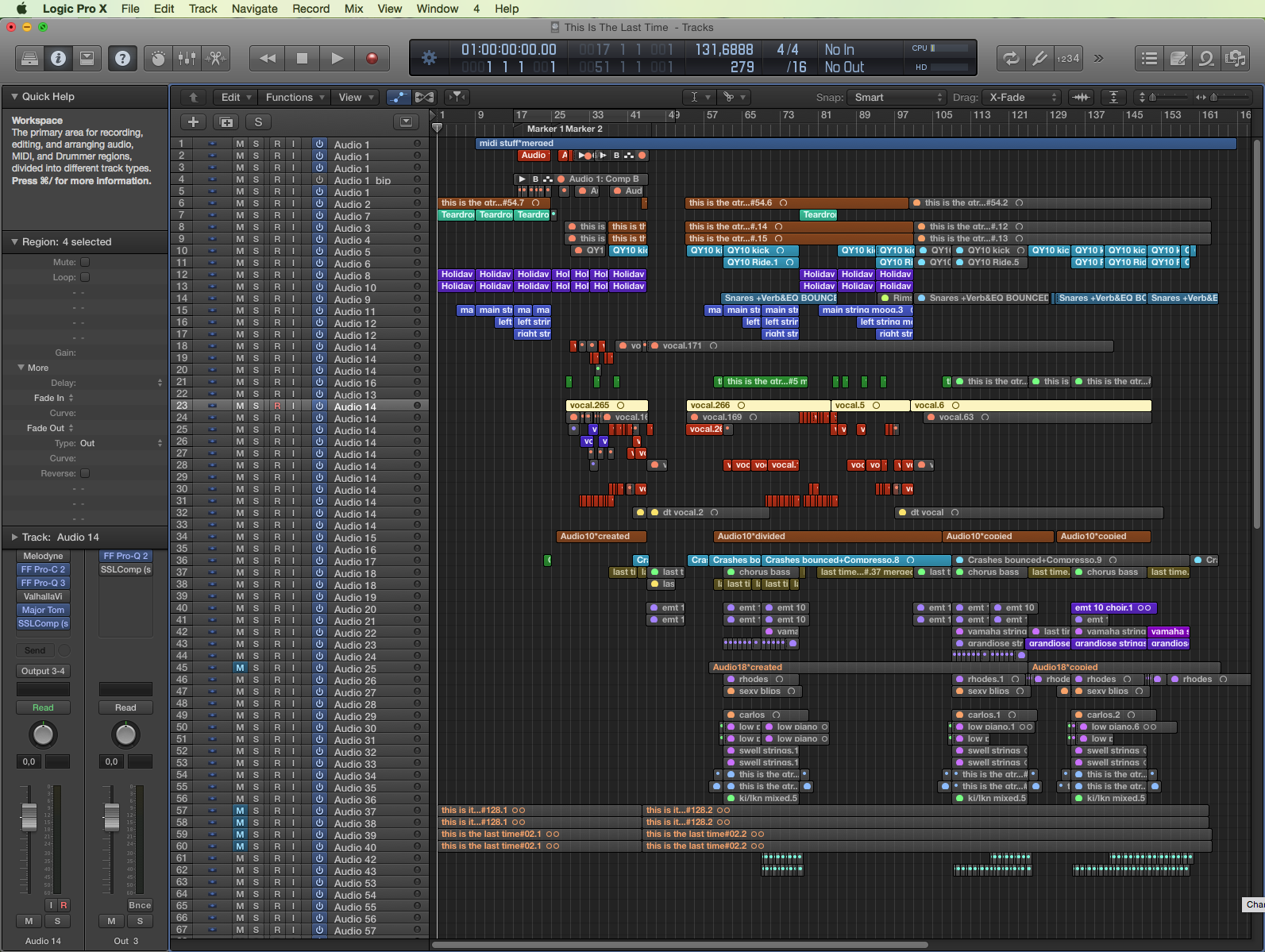Click the Bnce button on the output strip
1265x952 pixels.
(140, 905)
